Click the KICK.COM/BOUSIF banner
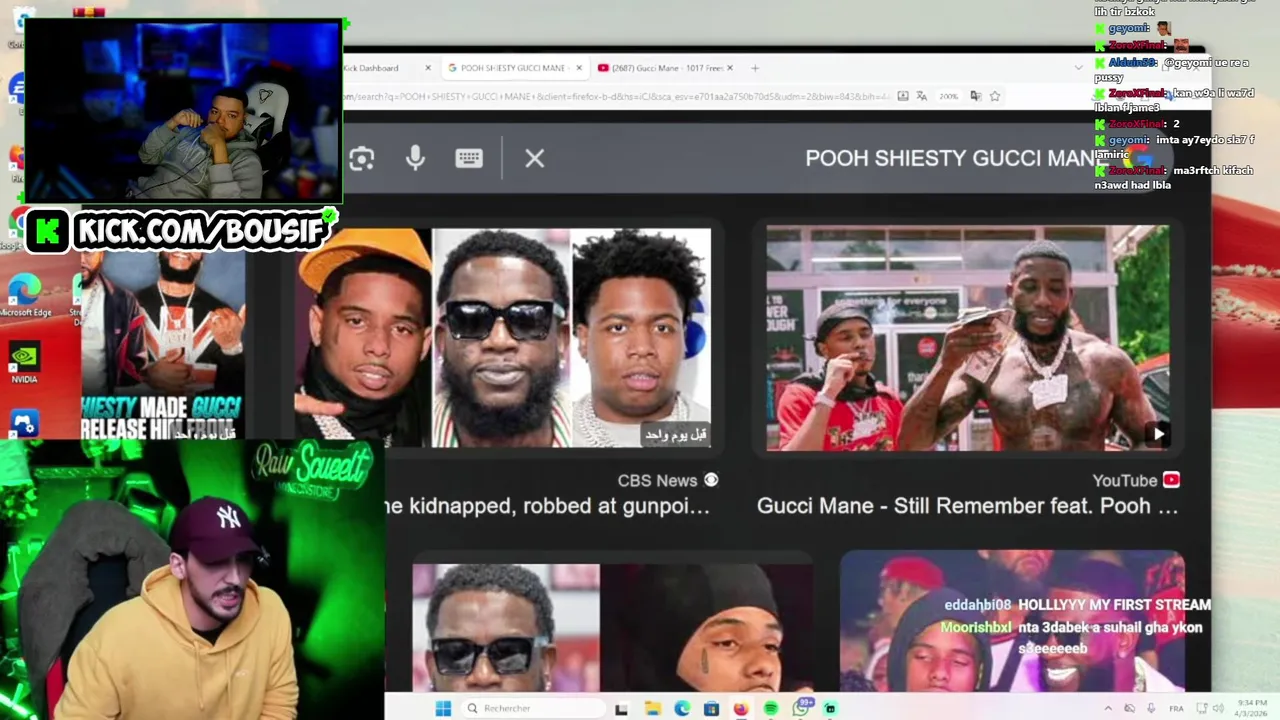The height and width of the screenshot is (720, 1280). [182, 231]
